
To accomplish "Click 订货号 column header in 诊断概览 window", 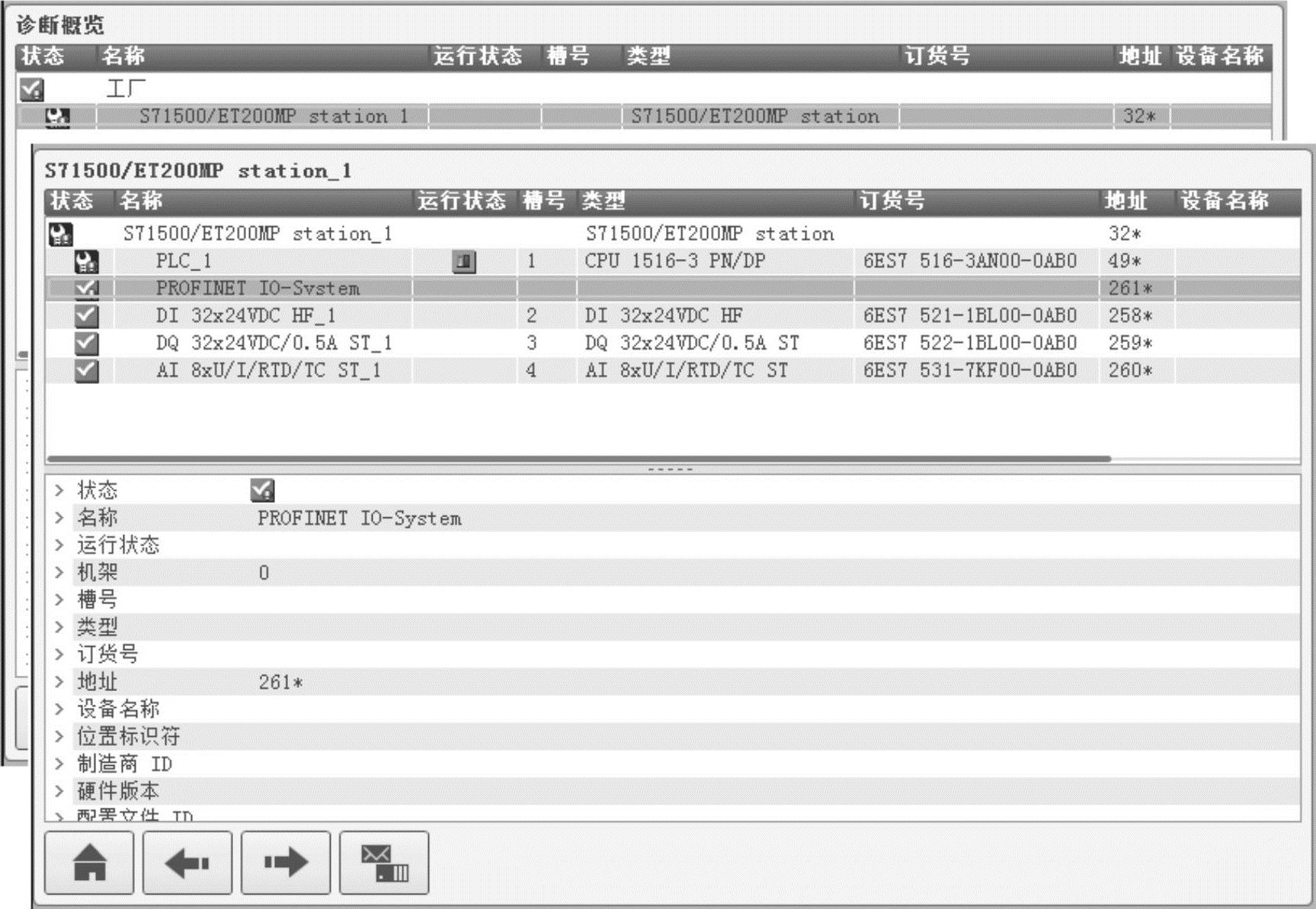I will (1006, 56).
